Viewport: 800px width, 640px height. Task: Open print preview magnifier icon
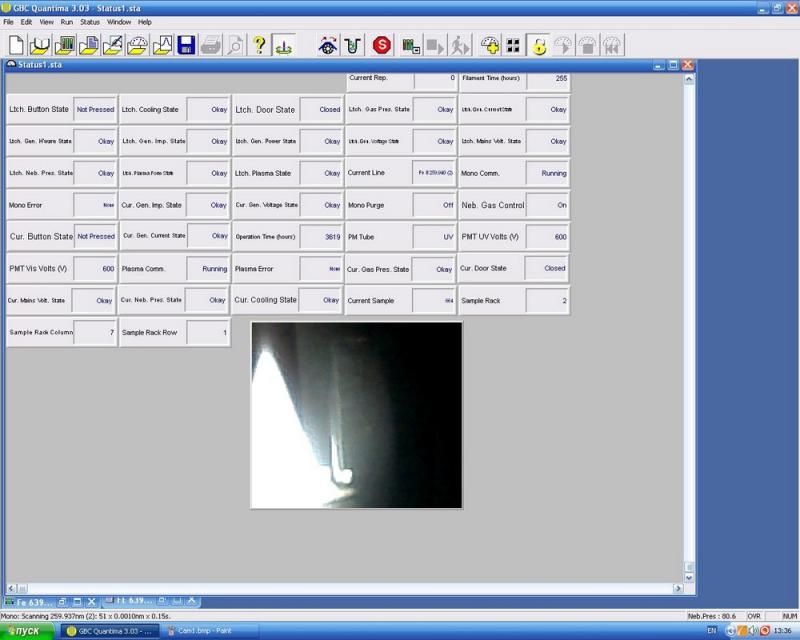click(235, 45)
